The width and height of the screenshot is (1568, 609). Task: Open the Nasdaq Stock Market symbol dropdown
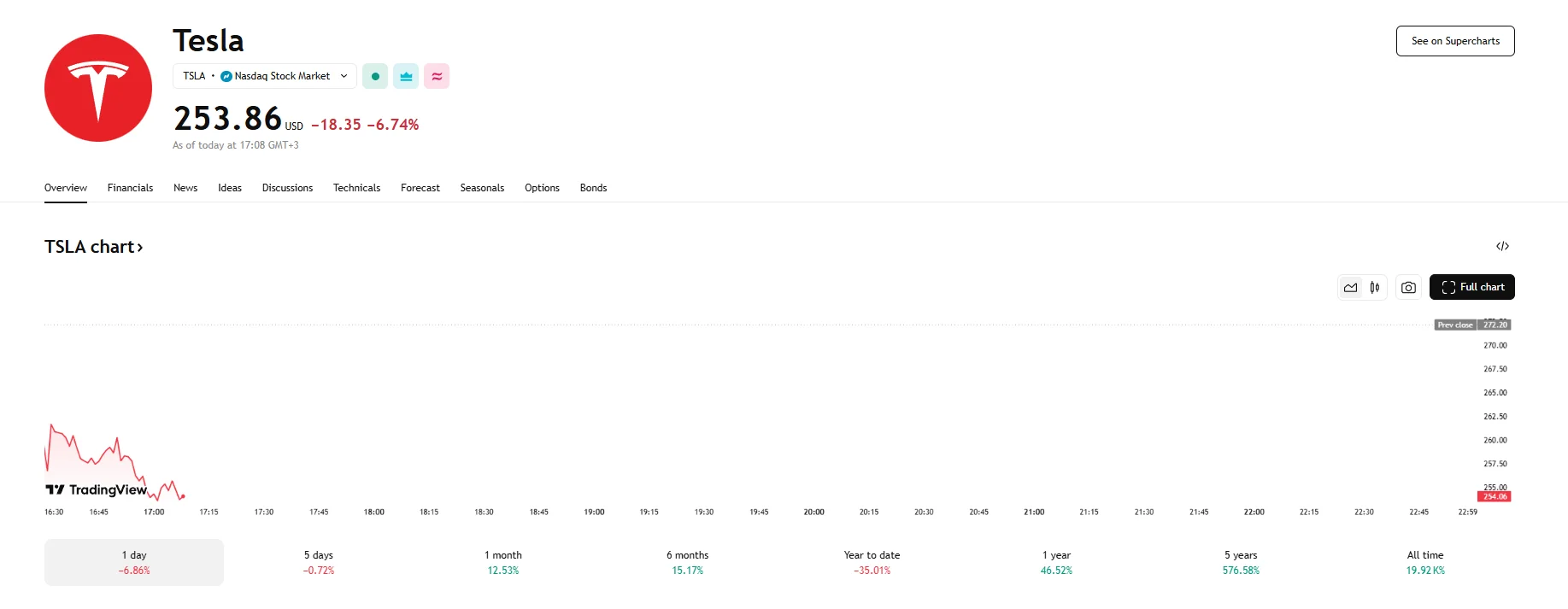coord(265,75)
